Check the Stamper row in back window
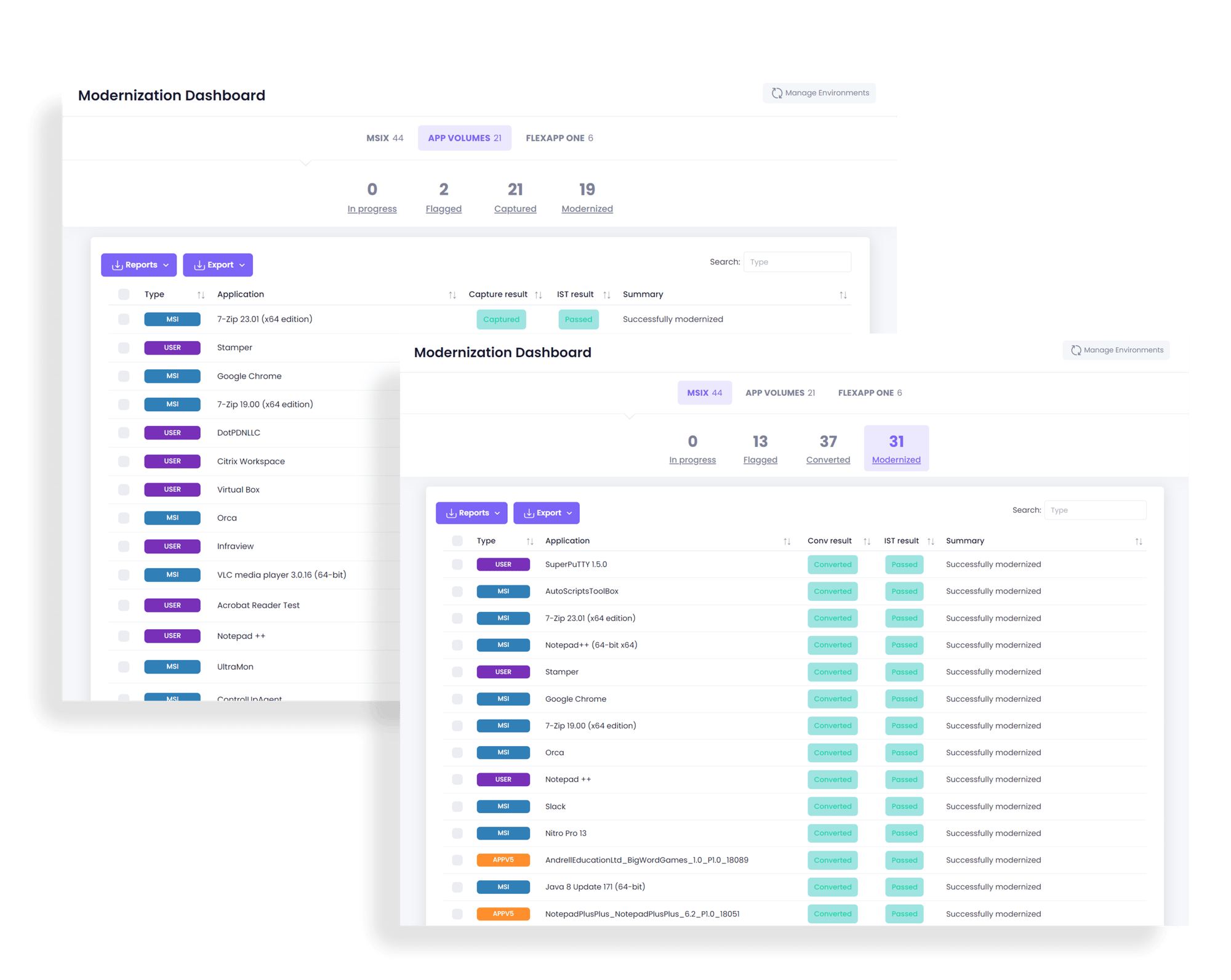Screen dimensions: 1231x980 pos(124,348)
